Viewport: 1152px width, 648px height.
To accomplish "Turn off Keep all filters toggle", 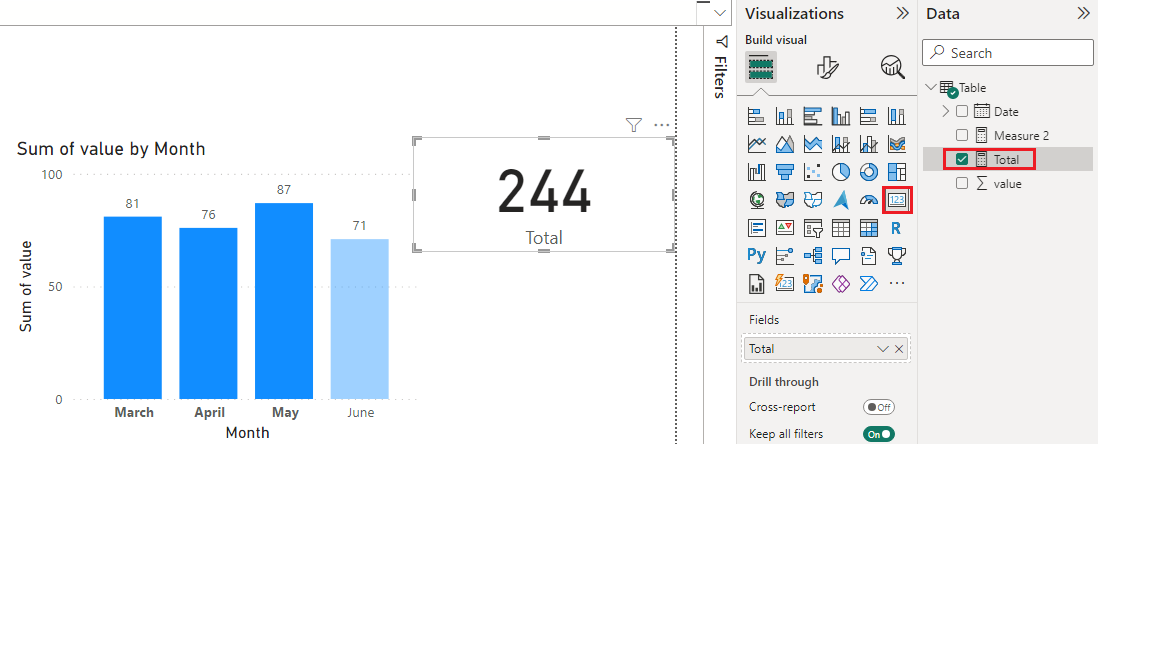I will (x=879, y=434).
